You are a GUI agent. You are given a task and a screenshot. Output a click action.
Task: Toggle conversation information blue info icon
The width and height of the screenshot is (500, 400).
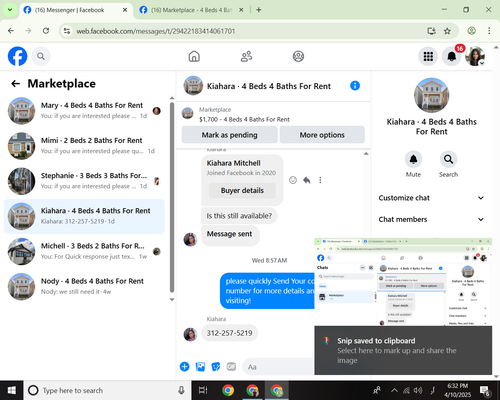point(355,86)
